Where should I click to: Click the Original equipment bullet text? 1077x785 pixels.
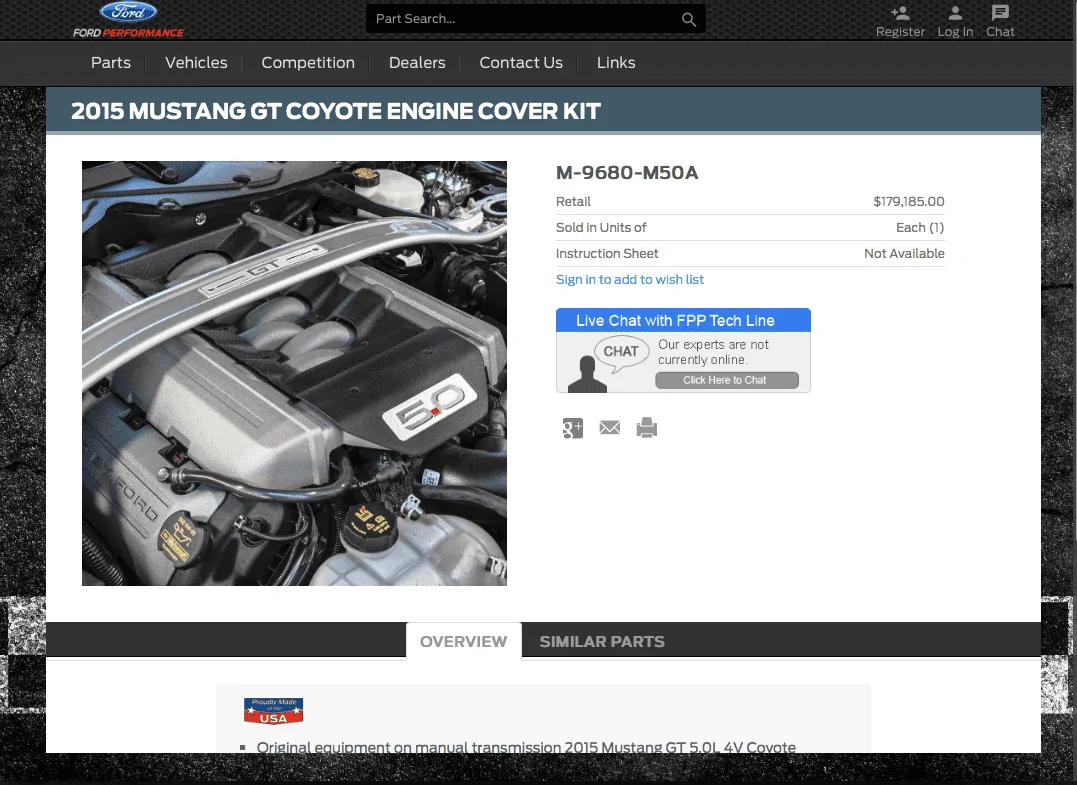click(526, 747)
